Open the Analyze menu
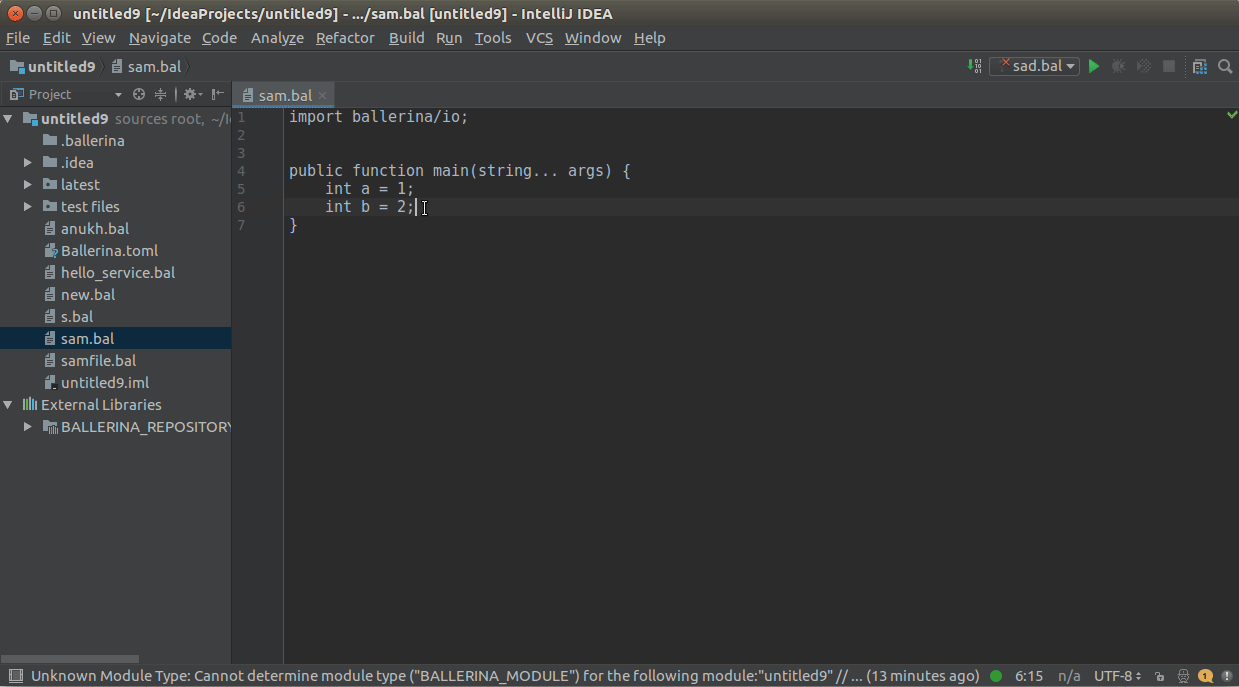The image size is (1239, 687). click(x=277, y=38)
